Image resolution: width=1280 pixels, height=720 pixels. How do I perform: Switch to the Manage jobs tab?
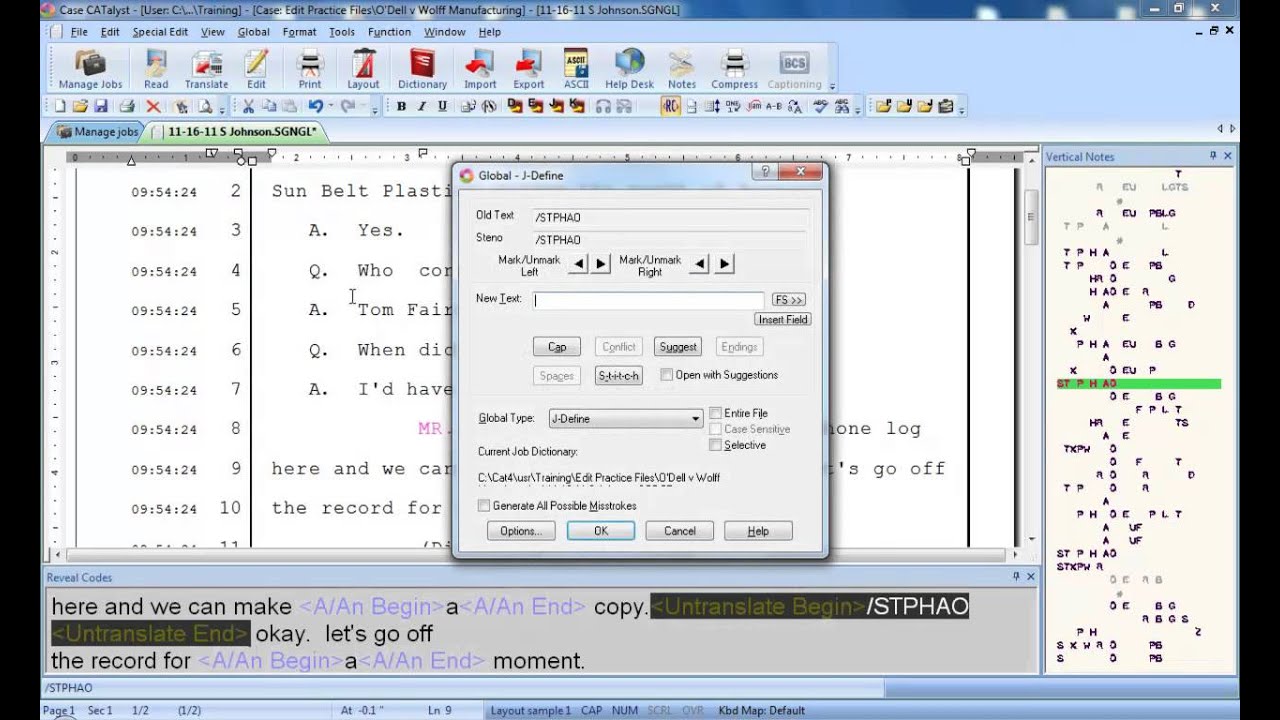click(x=97, y=131)
